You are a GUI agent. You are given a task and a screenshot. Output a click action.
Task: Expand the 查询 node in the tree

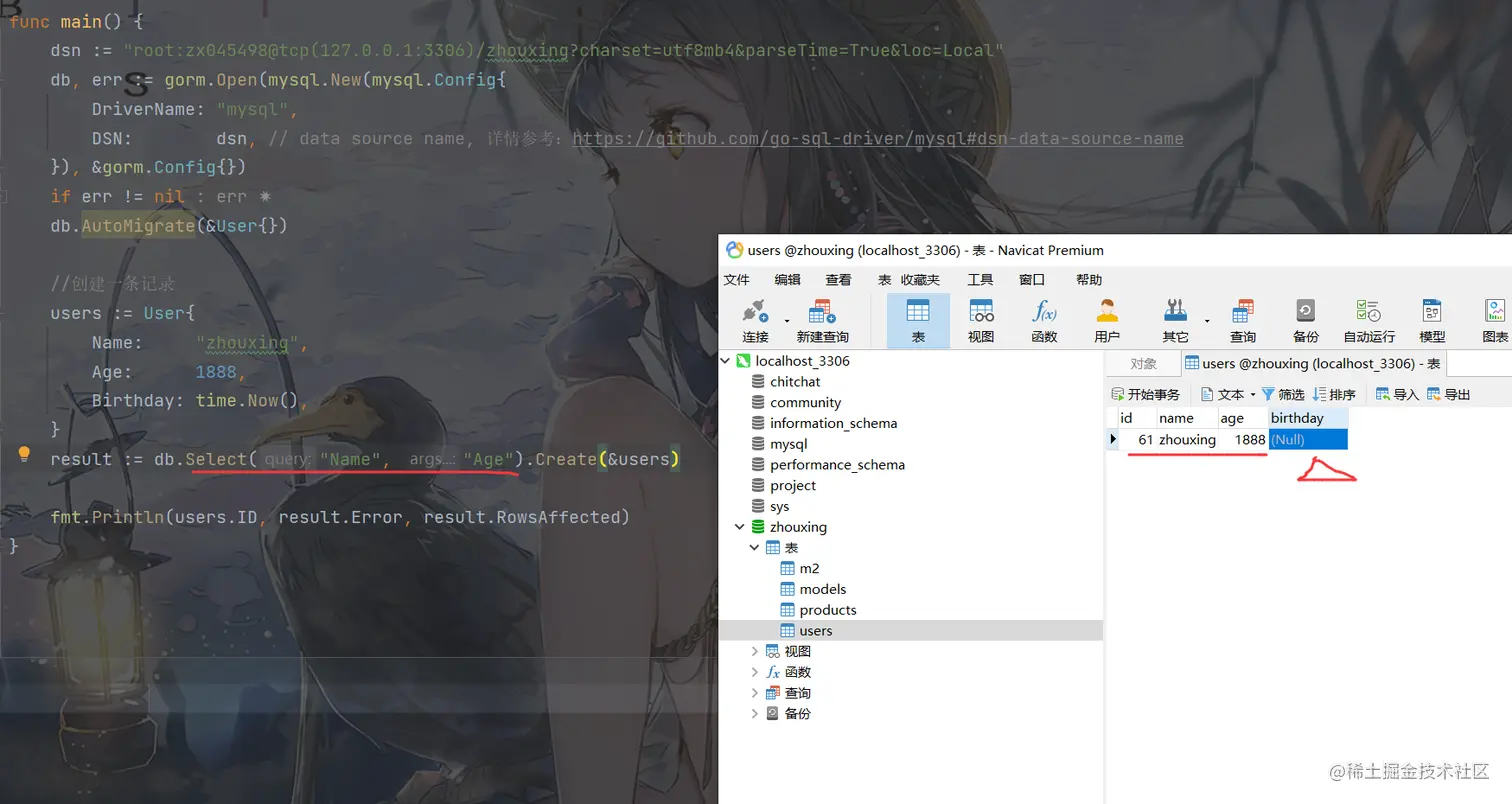pyautogui.click(x=755, y=693)
